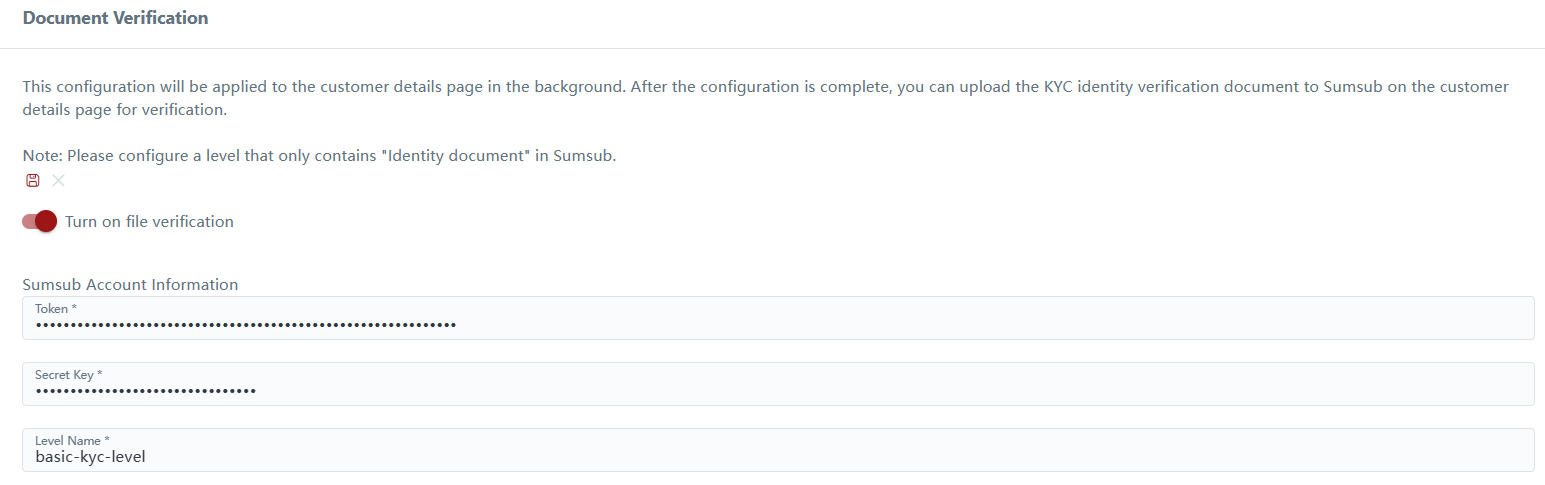Click the "Level Name *" field label

coord(72,441)
